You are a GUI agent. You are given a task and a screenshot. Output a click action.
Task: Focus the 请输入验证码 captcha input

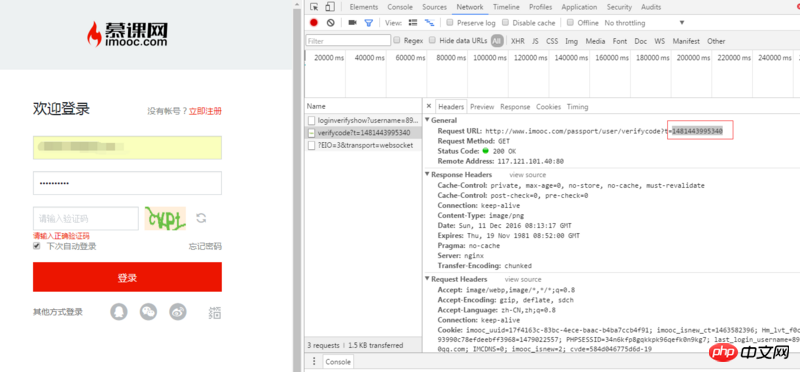coord(86,218)
